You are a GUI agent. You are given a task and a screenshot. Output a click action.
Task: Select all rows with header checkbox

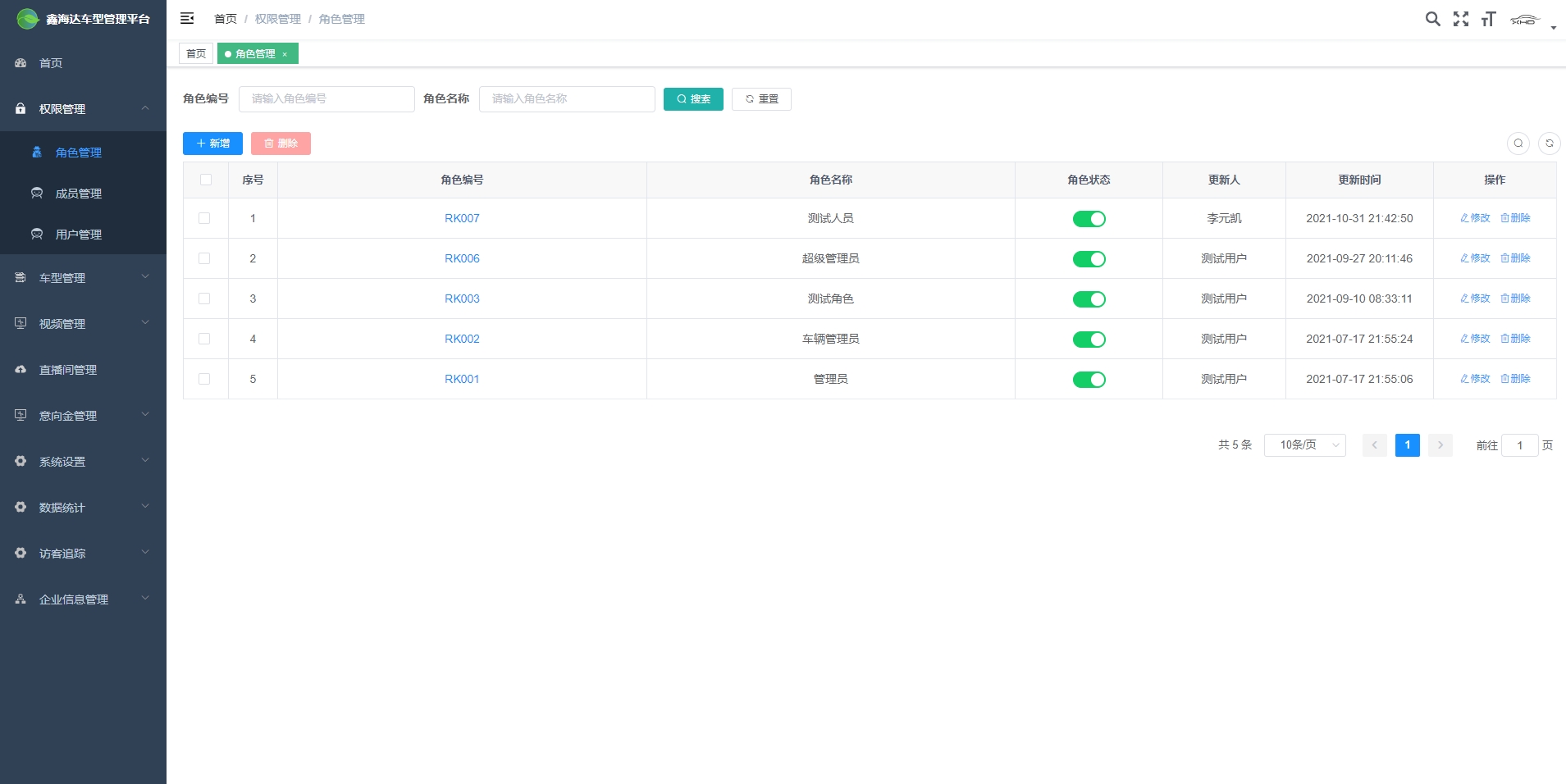[x=206, y=180]
